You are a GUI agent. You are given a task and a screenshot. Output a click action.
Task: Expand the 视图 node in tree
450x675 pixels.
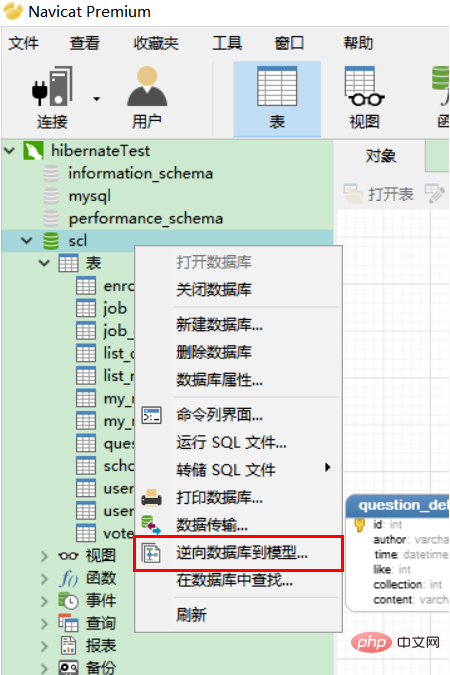click(x=44, y=556)
